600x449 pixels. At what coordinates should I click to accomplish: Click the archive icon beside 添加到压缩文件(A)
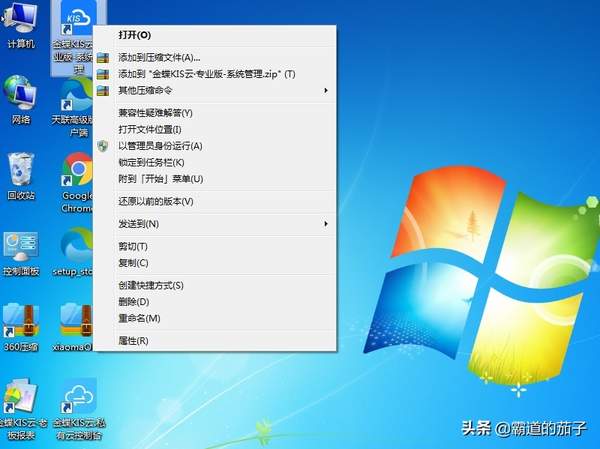click(x=103, y=58)
